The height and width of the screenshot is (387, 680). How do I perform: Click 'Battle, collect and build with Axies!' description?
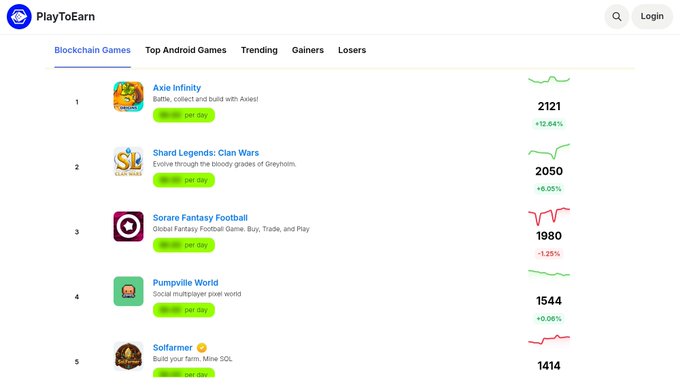pyautogui.click(x=205, y=99)
